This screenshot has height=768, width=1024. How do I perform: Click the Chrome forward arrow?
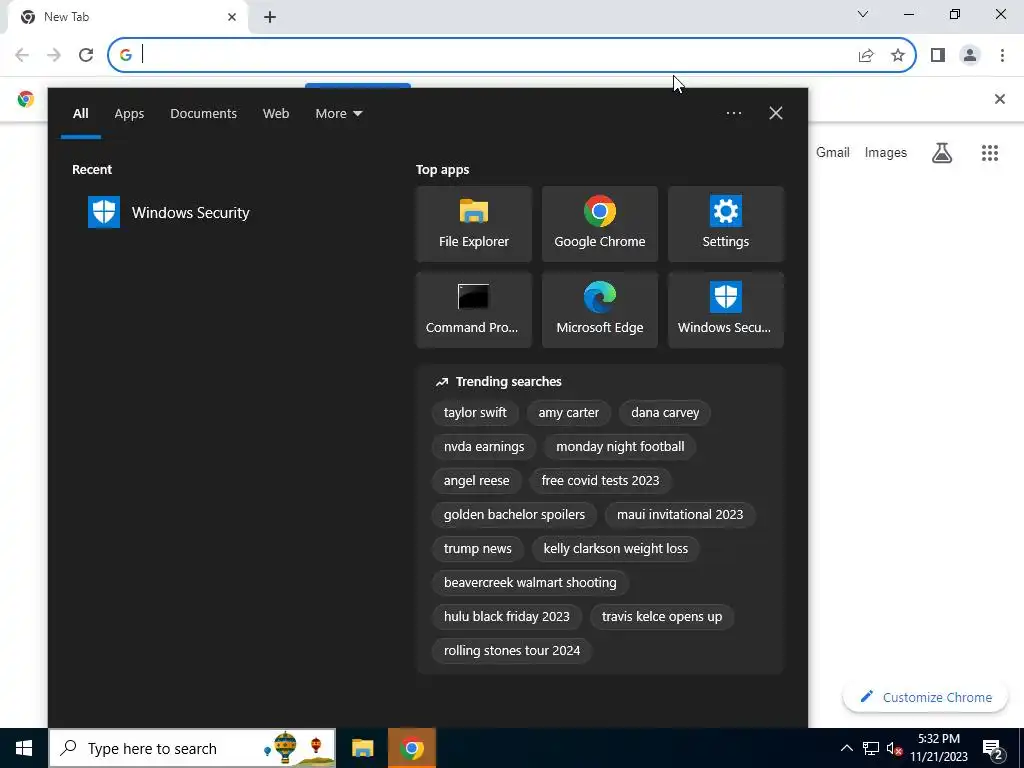click(54, 55)
